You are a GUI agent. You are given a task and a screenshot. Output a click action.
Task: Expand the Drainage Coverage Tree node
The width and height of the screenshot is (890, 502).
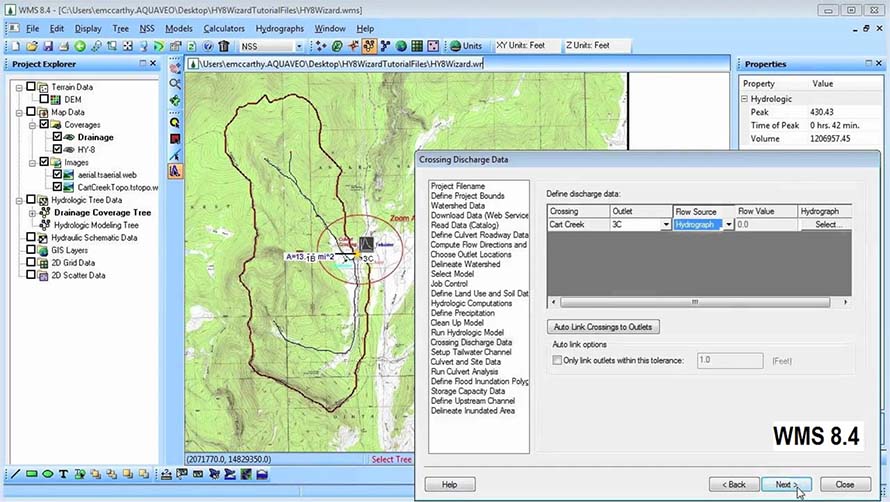click(32, 213)
